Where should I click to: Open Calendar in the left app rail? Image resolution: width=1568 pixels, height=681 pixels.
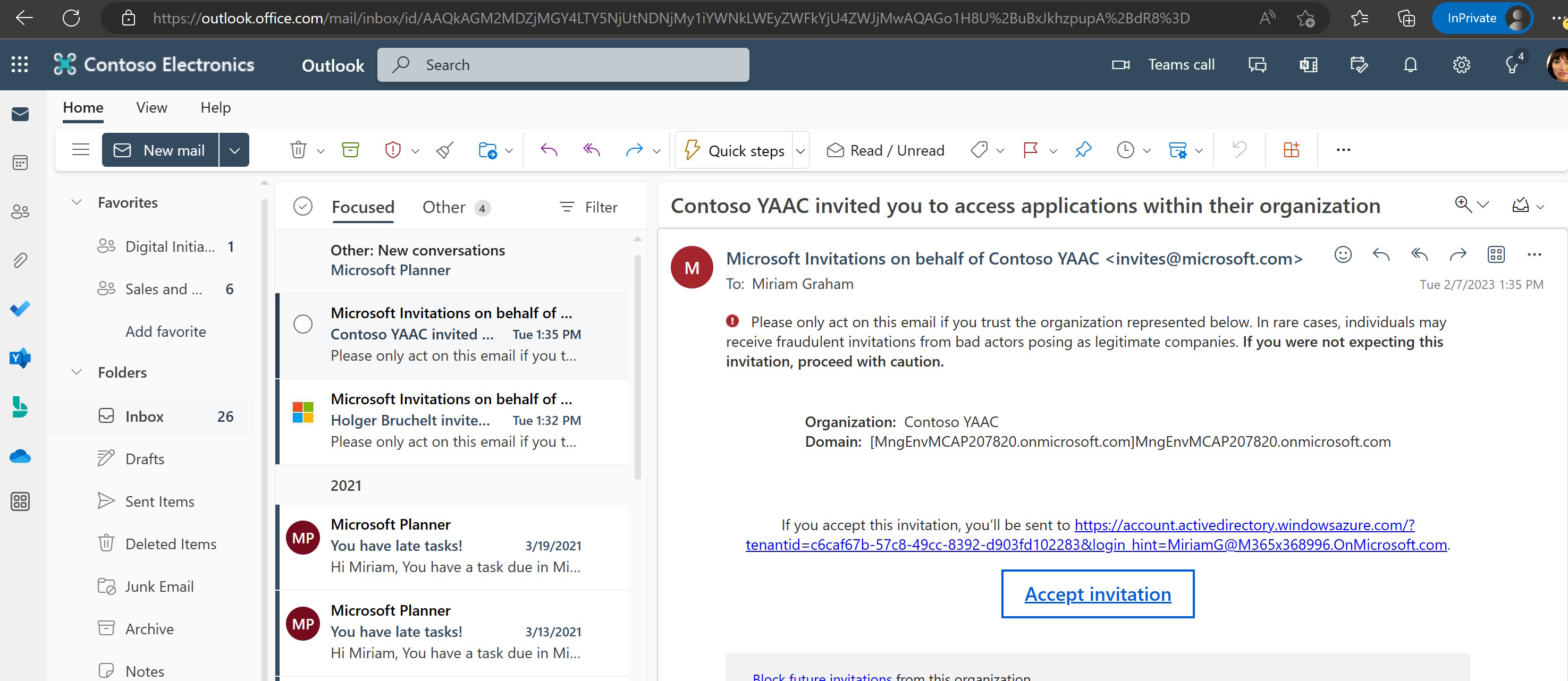[x=20, y=163]
